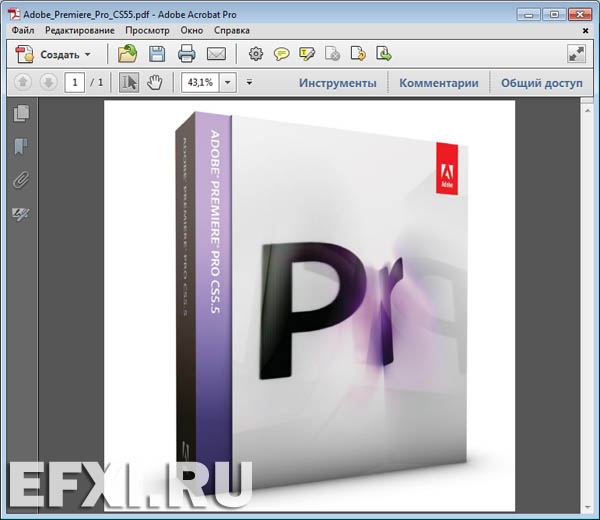The image size is (600, 520).
Task: Show Page Thumbnails side panel
Action: coord(21,114)
